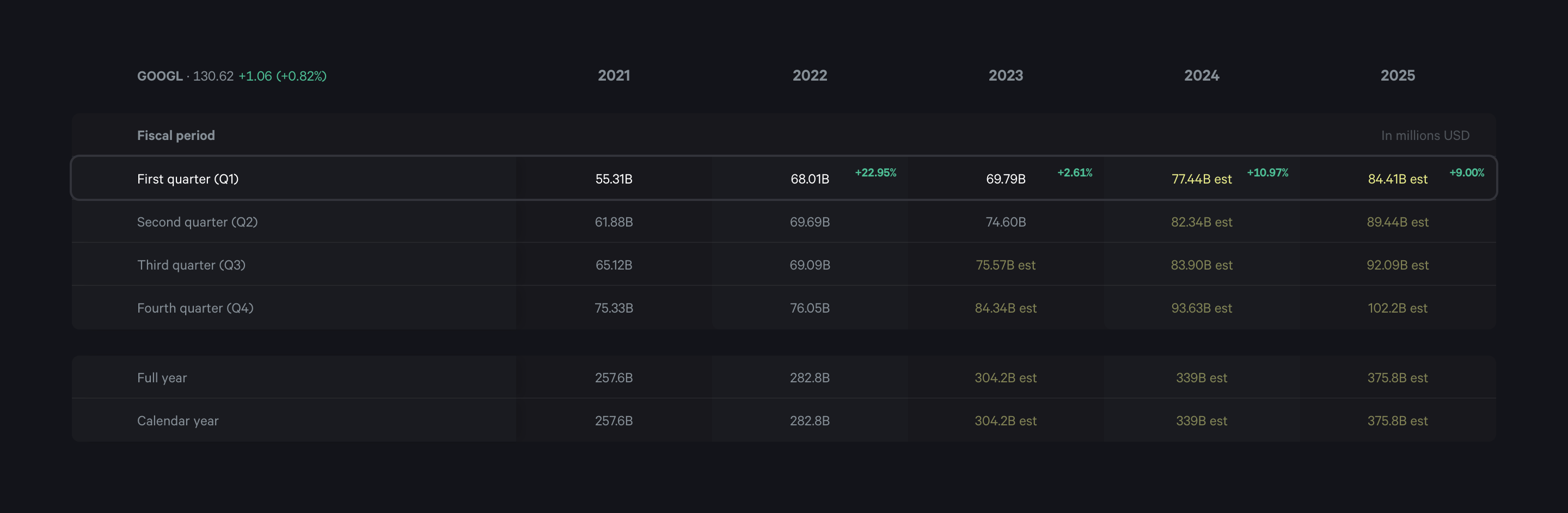Select the First quarter (Q1) row
The height and width of the screenshot is (513, 1568).
[x=187, y=179]
